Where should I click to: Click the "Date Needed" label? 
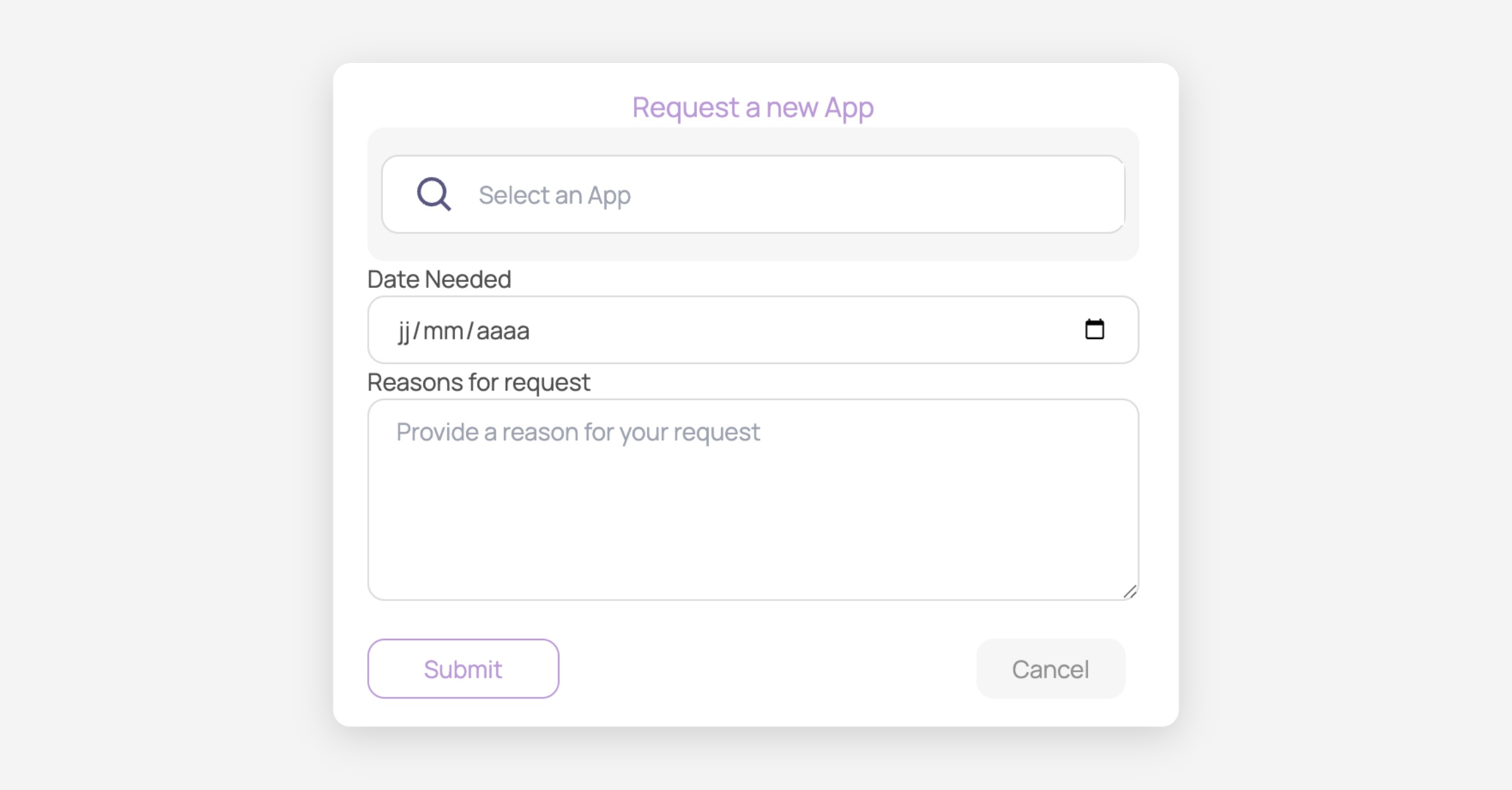point(439,279)
